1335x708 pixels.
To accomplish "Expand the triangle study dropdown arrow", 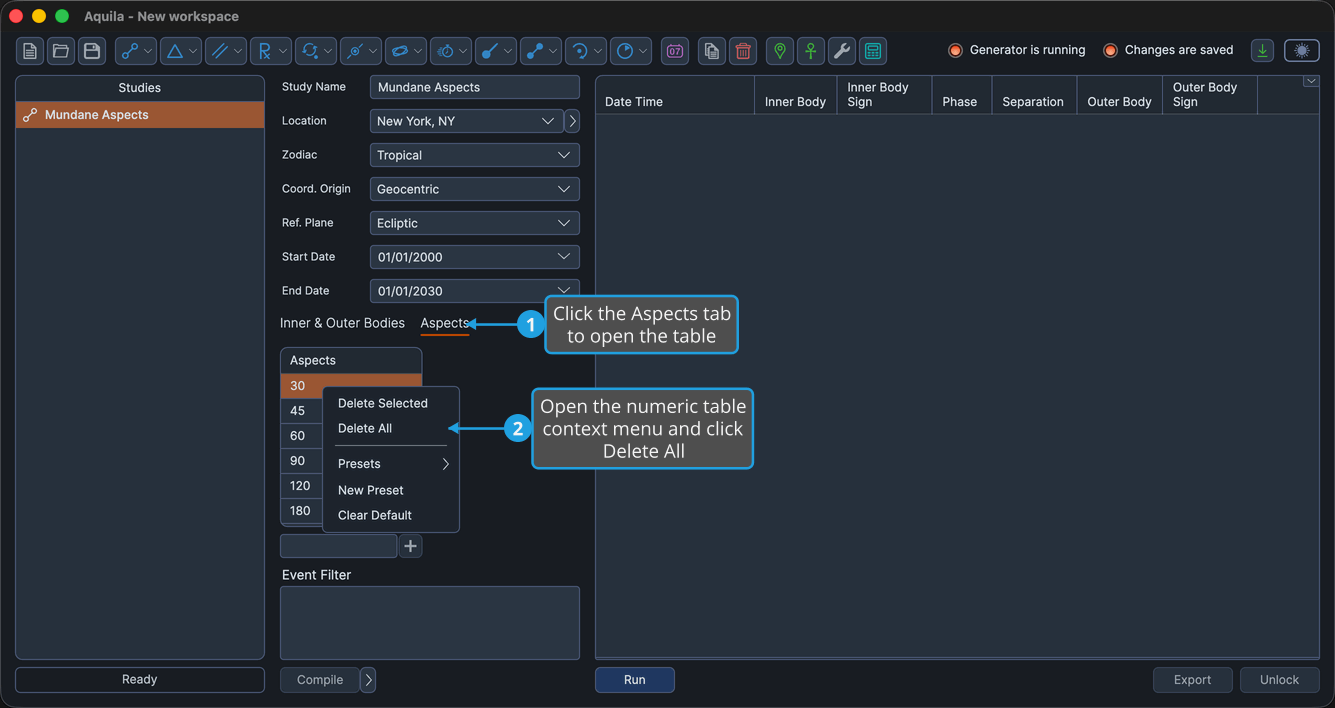I will point(193,51).
